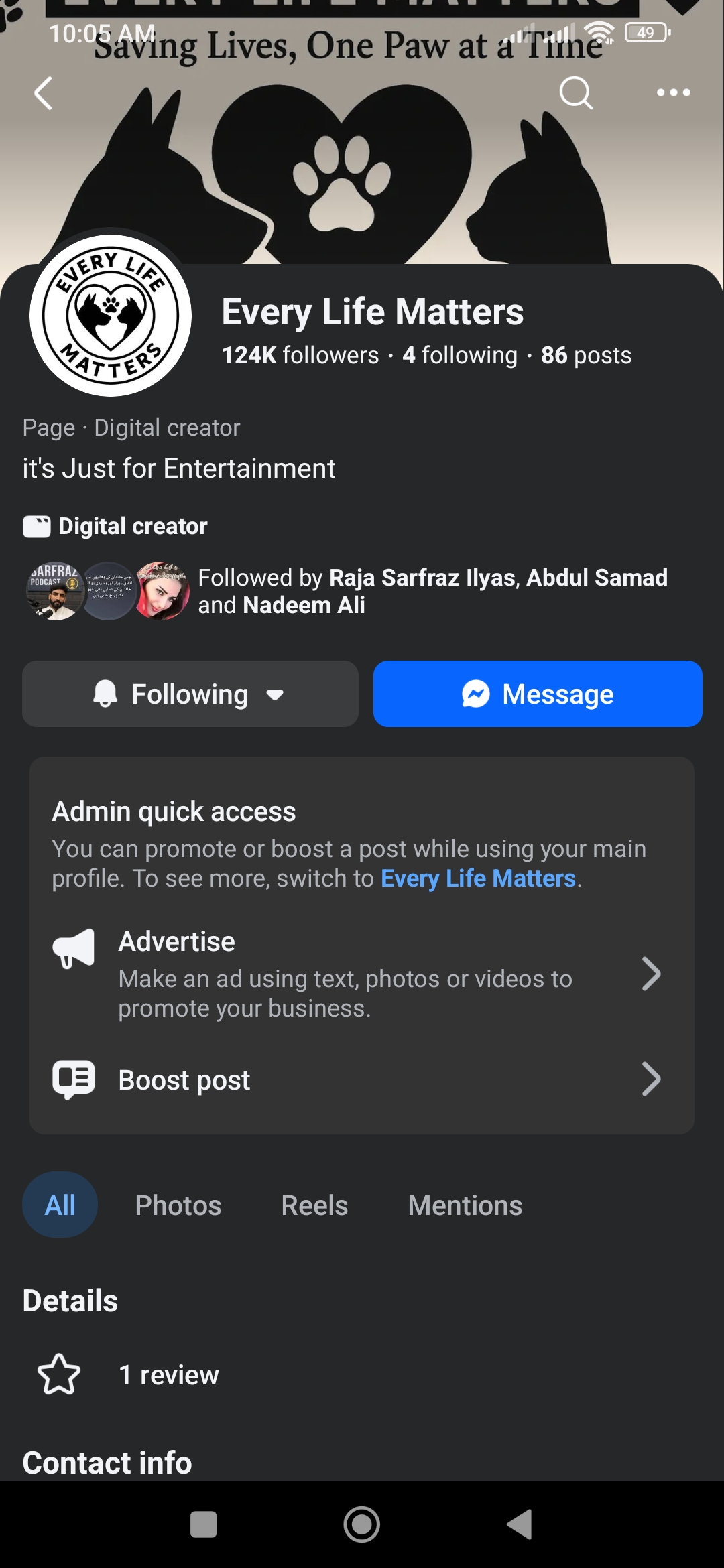Select the All tab

[60, 1205]
